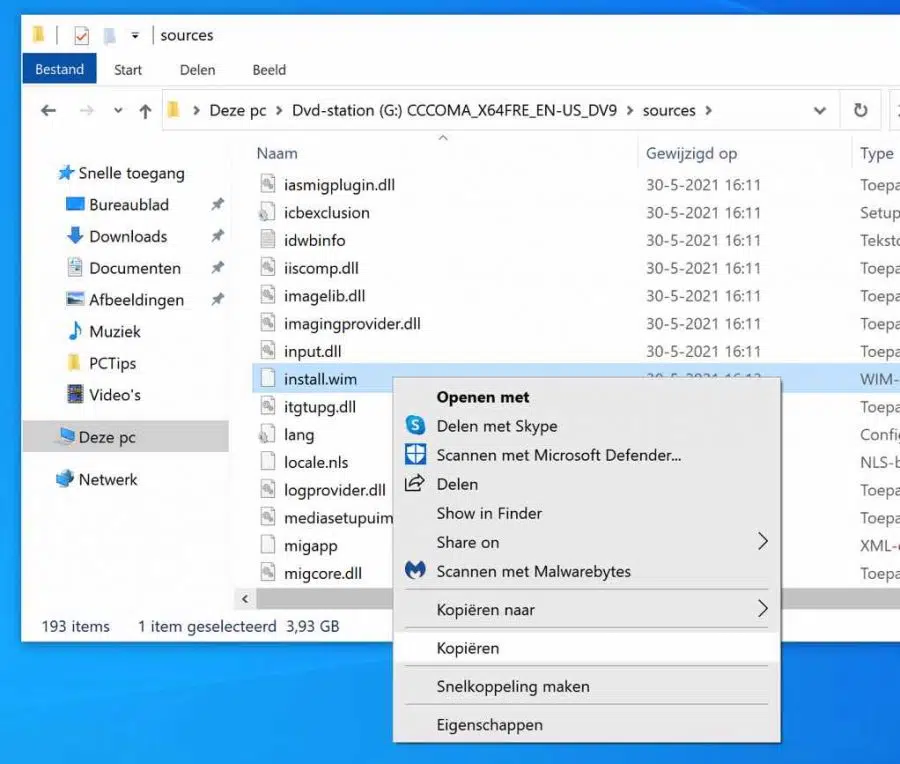Sort by Gewijzigd op column header
Viewport: 900px width, 764px height.
click(691, 153)
